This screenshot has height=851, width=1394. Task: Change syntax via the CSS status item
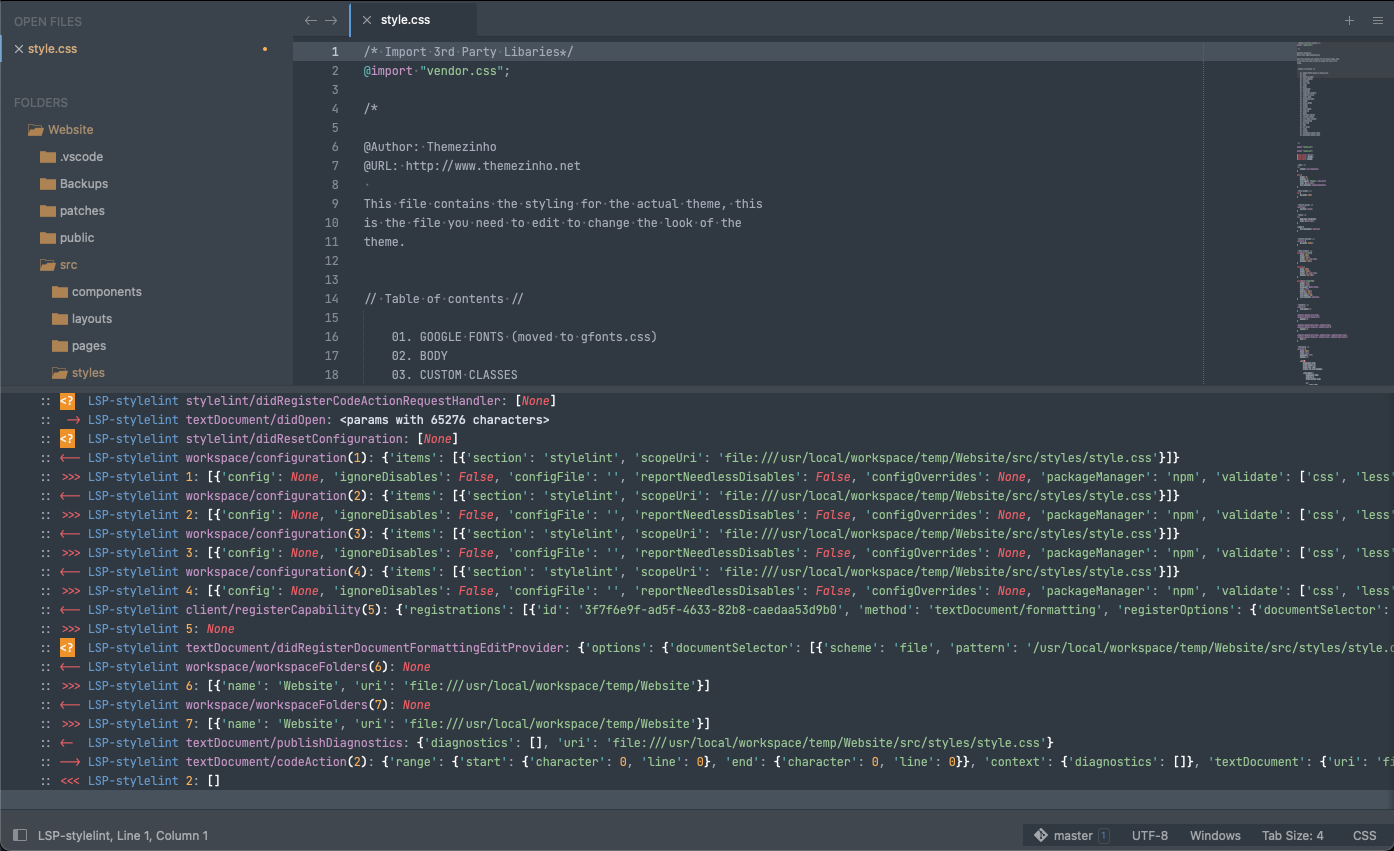(1365, 835)
